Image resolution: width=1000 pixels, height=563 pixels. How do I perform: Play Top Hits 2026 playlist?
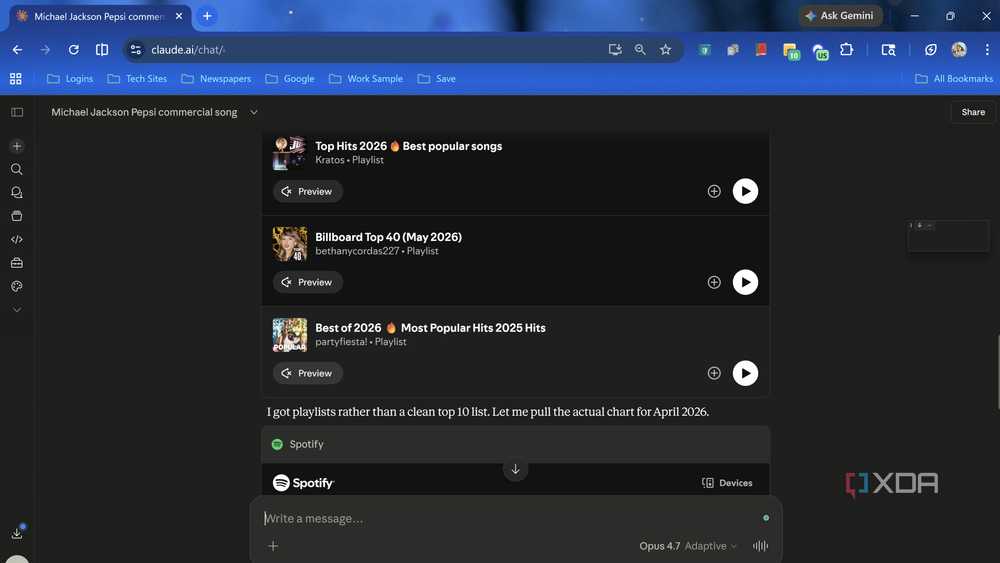745,191
